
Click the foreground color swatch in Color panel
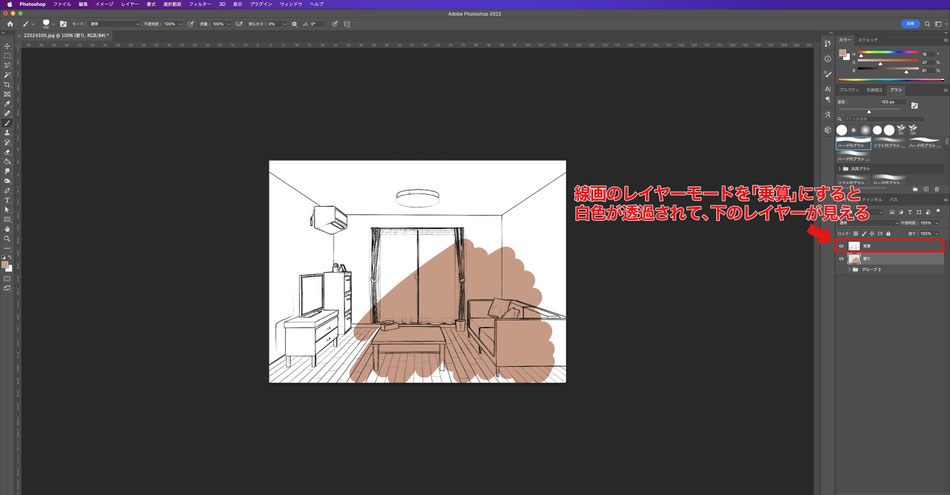click(843, 54)
